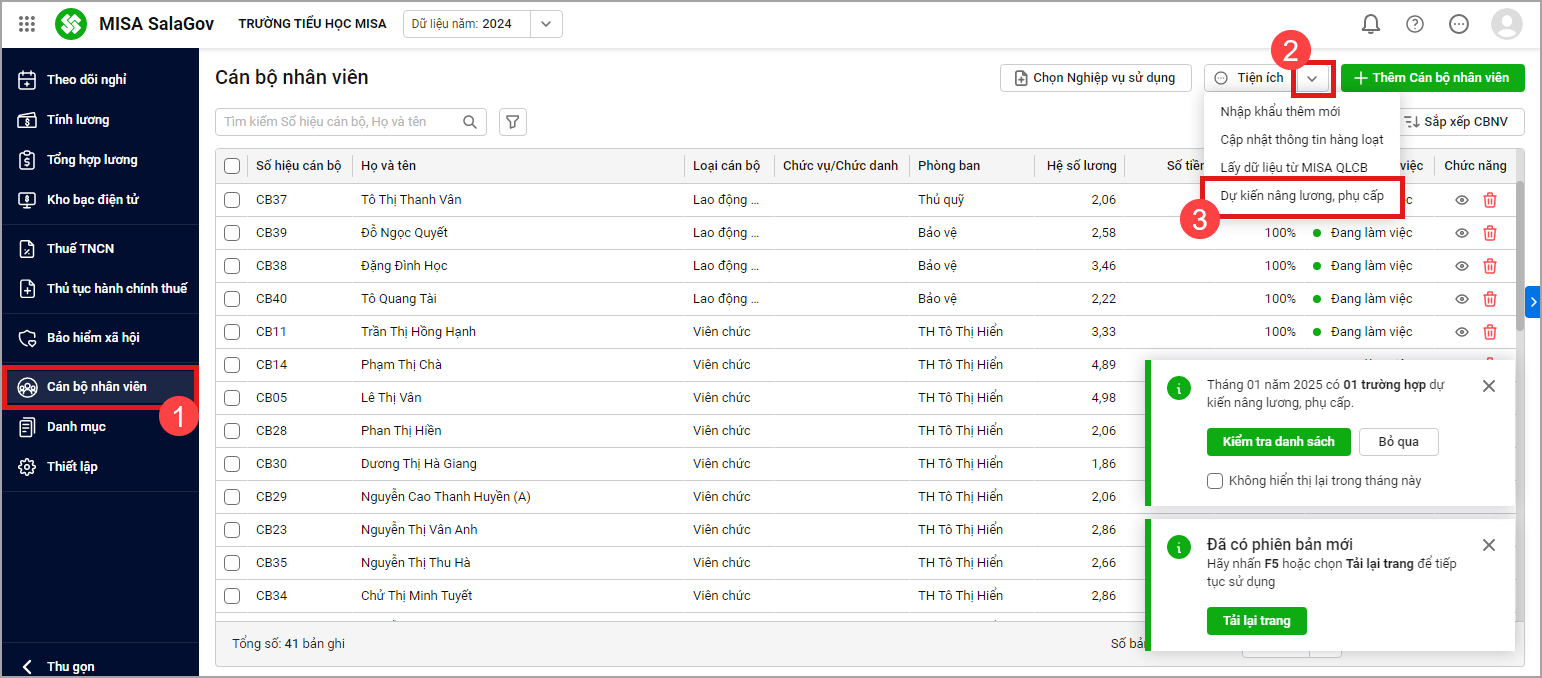Screen dimensions: 1542x678
Task: Select 'Dự kiến nâng lương, phụ cấp' menu item
Action: click(1301, 196)
